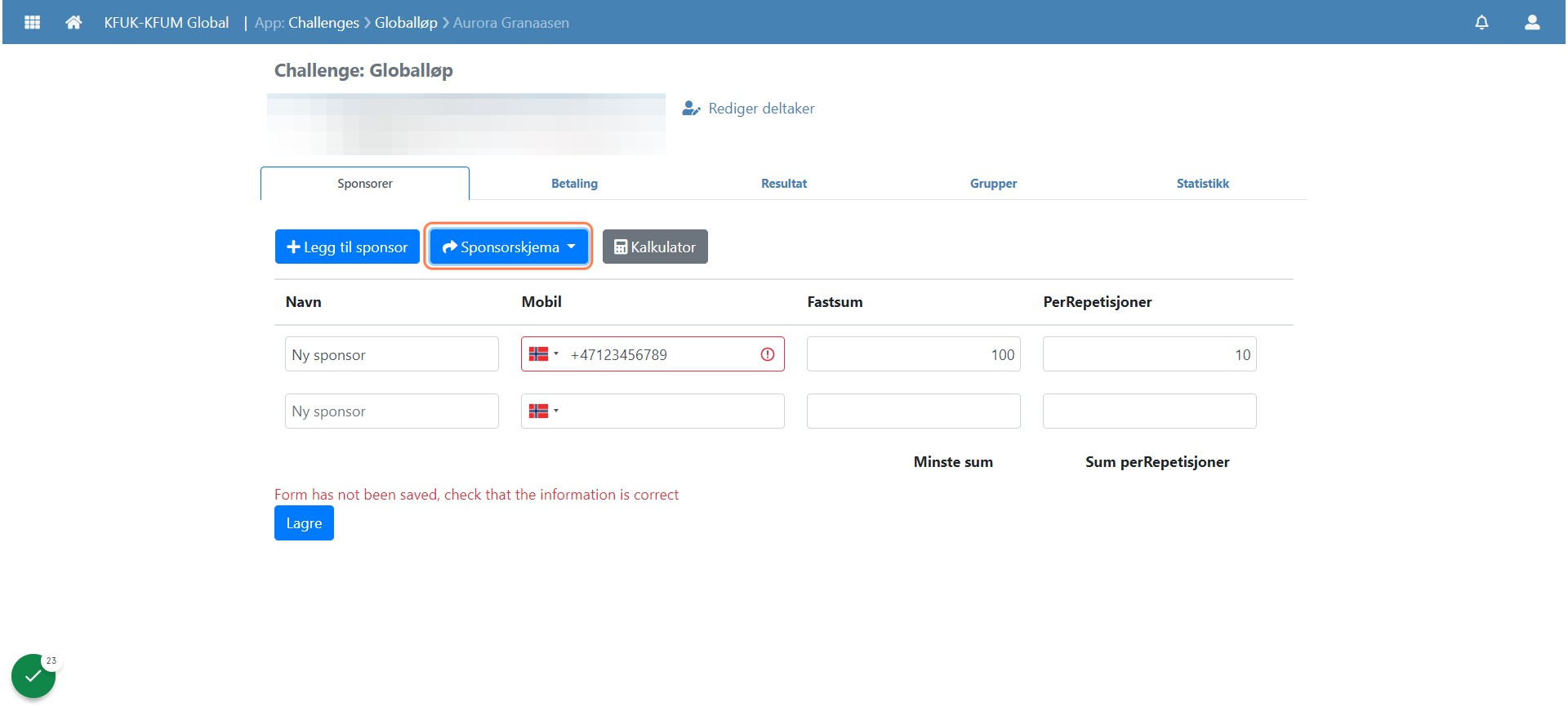Click the Fastsum field showing 100

pyautogui.click(x=914, y=354)
